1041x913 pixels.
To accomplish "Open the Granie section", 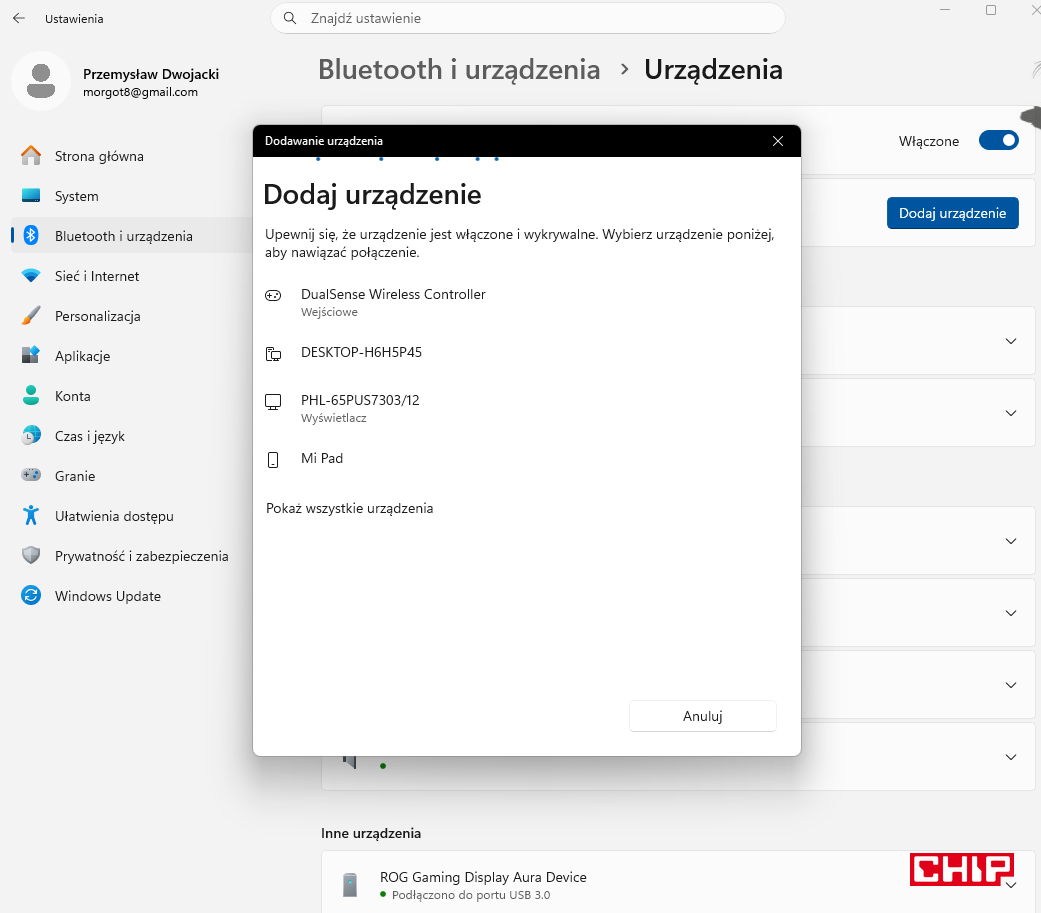I will (131, 475).
